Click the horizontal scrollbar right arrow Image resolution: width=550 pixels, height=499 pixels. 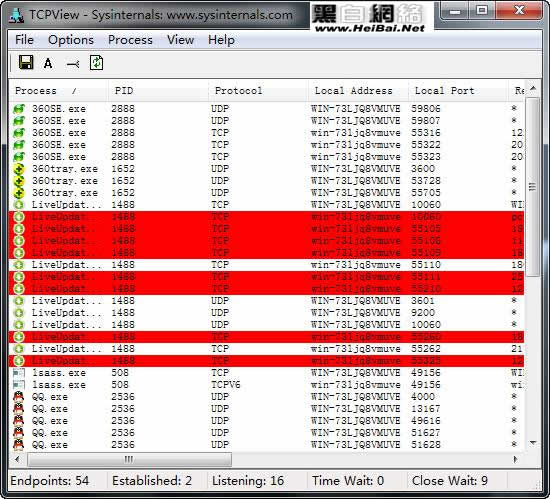point(515,459)
